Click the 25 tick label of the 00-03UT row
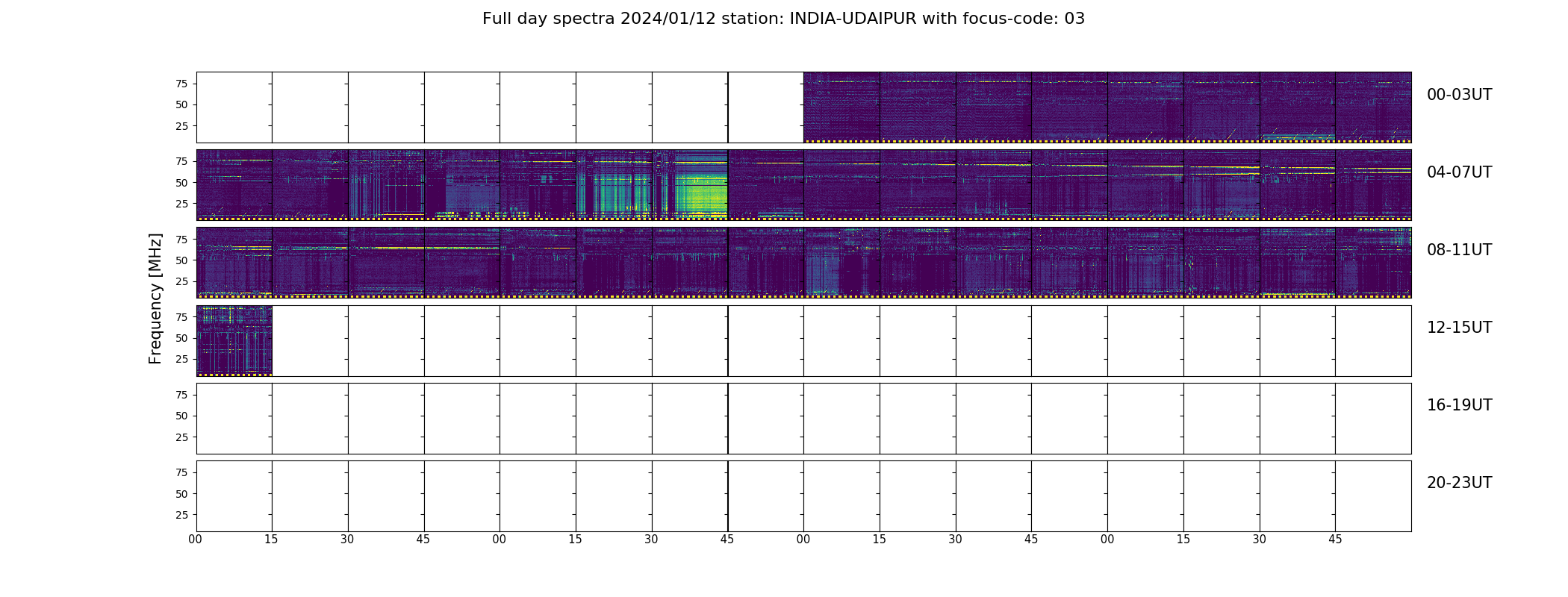Image resolution: width=1568 pixels, height=597 pixels. click(181, 126)
